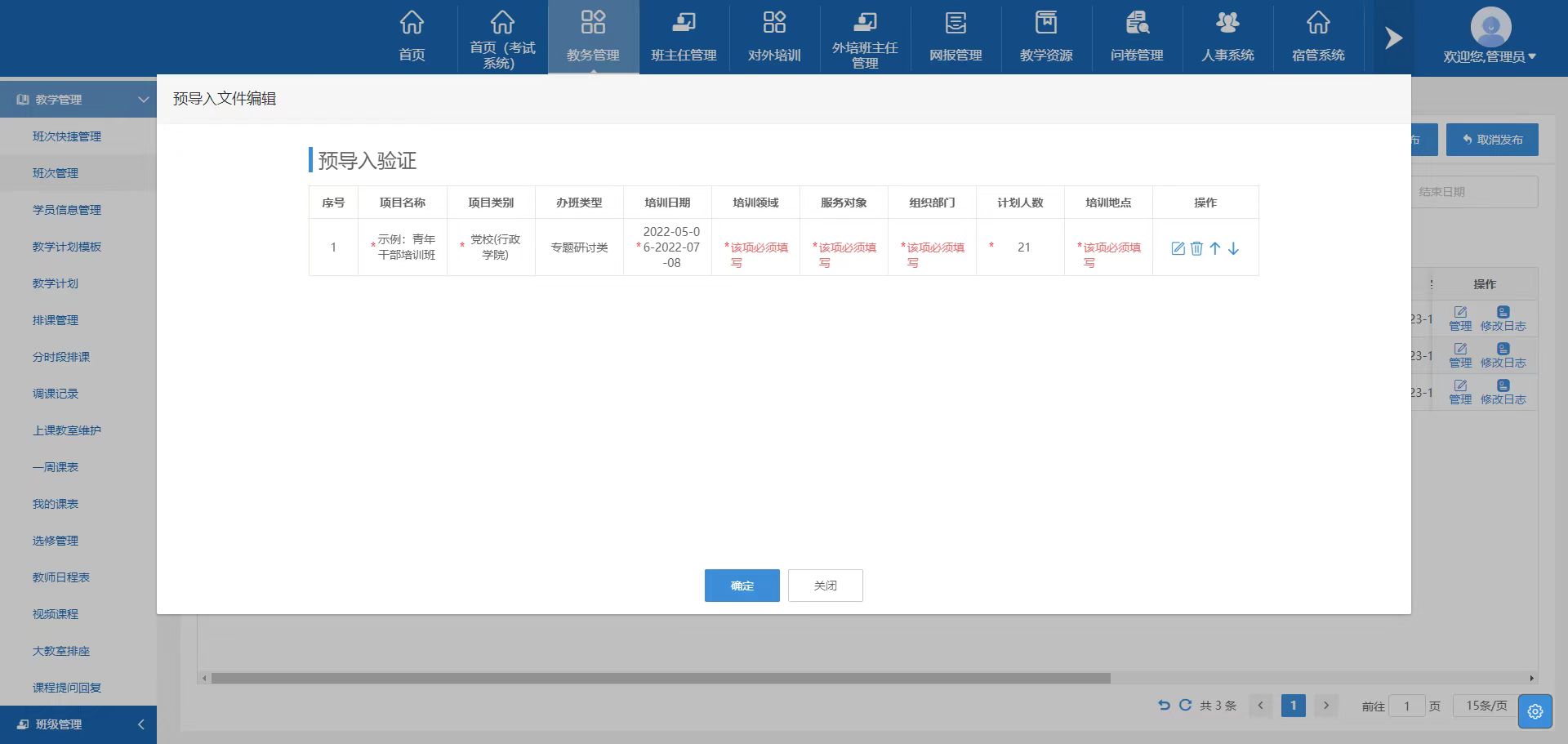The width and height of the screenshot is (1568, 744).
Task: Open 课程提问回复 sidebar item
Action: (67, 688)
